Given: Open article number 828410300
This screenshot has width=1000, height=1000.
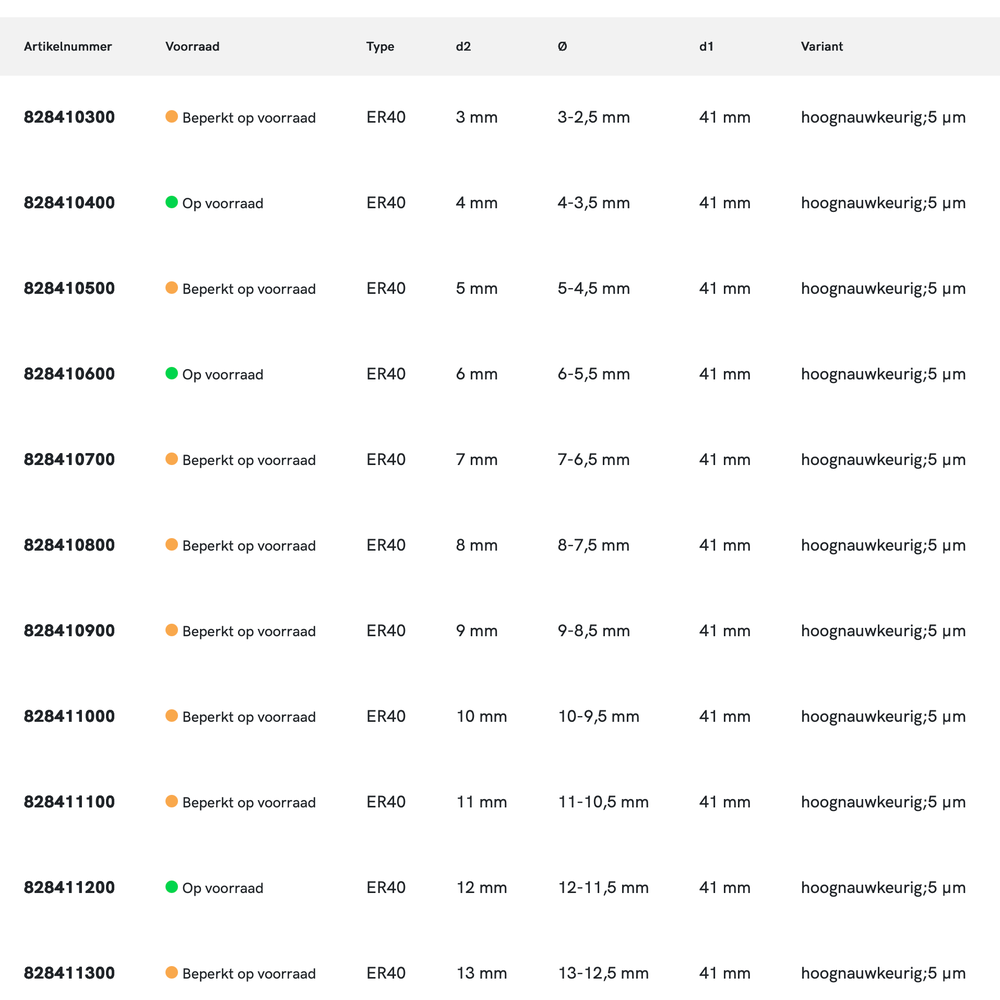Looking at the screenshot, I should click(x=69, y=117).
